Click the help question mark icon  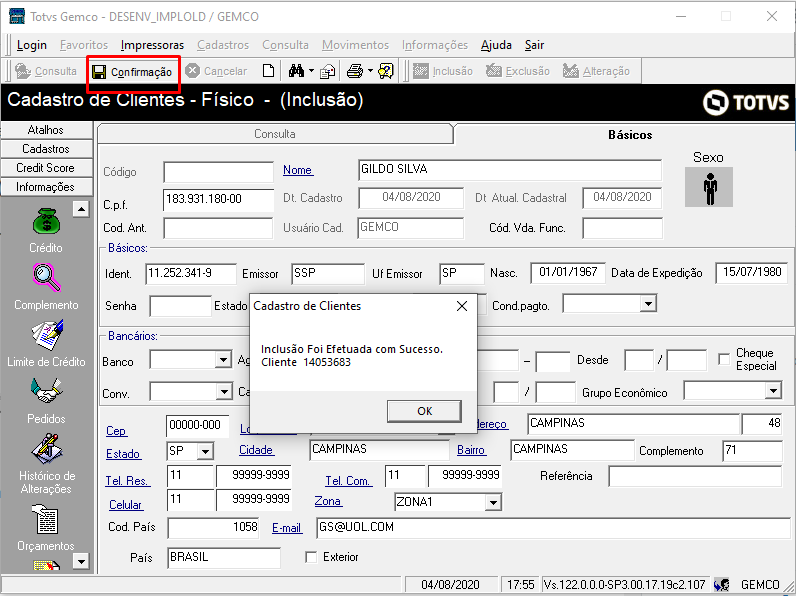point(386,71)
